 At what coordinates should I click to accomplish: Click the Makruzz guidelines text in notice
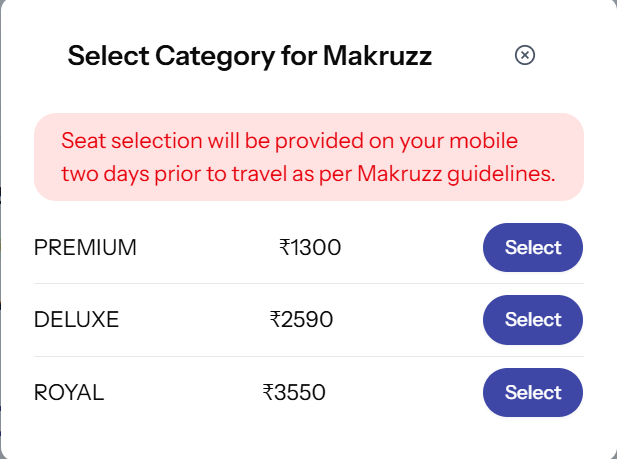click(x=456, y=174)
